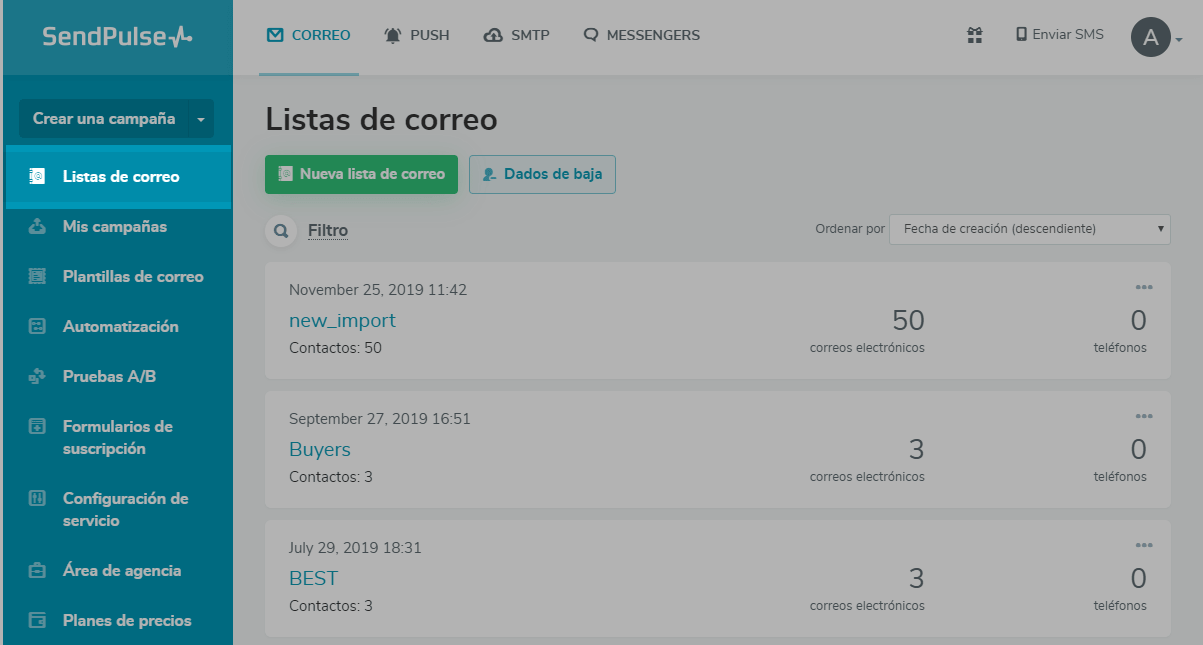
Task: Open three-dots menu for new_import list
Action: pyautogui.click(x=1144, y=288)
